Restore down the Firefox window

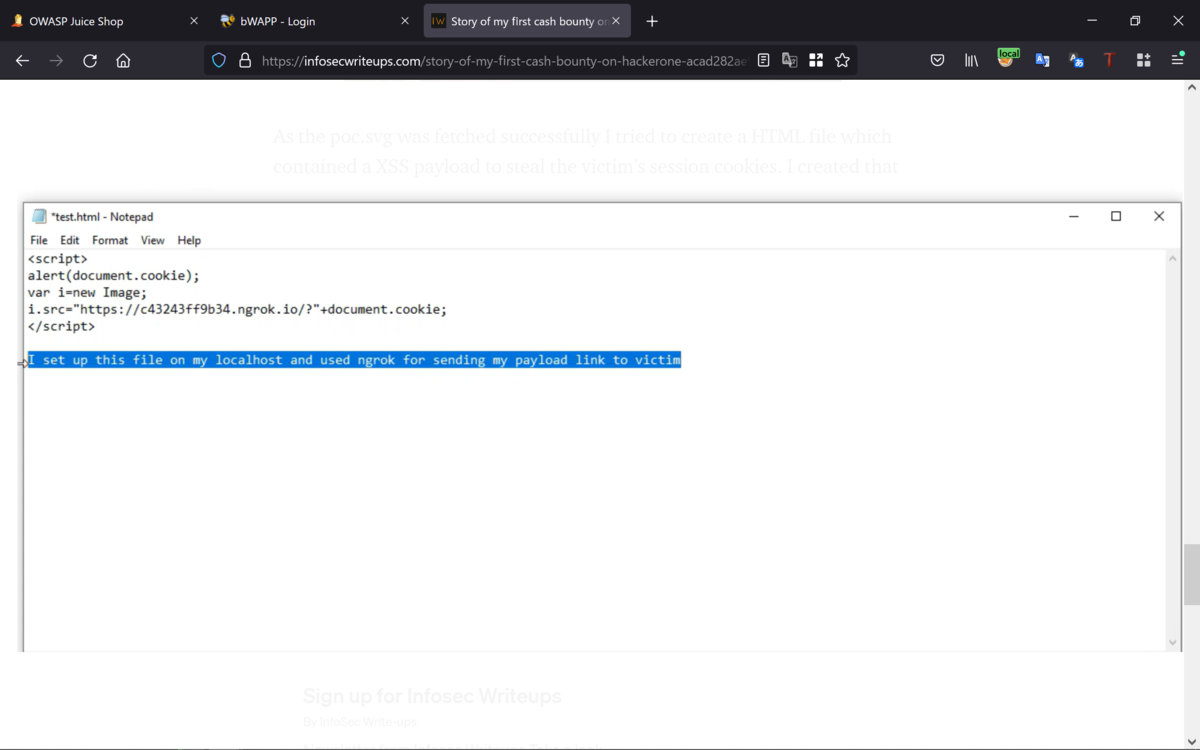[1135, 21]
